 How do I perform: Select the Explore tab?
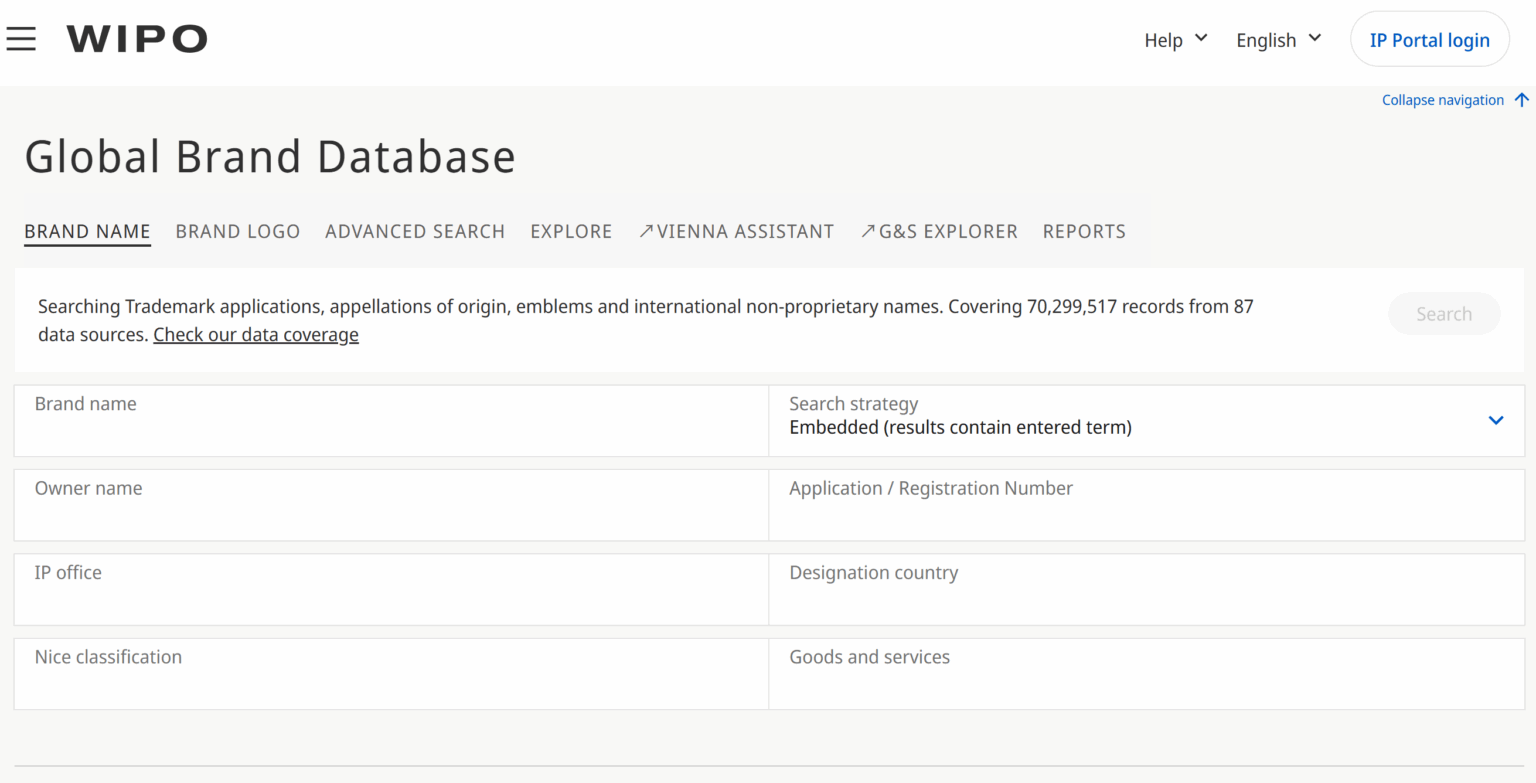(x=571, y=231)
